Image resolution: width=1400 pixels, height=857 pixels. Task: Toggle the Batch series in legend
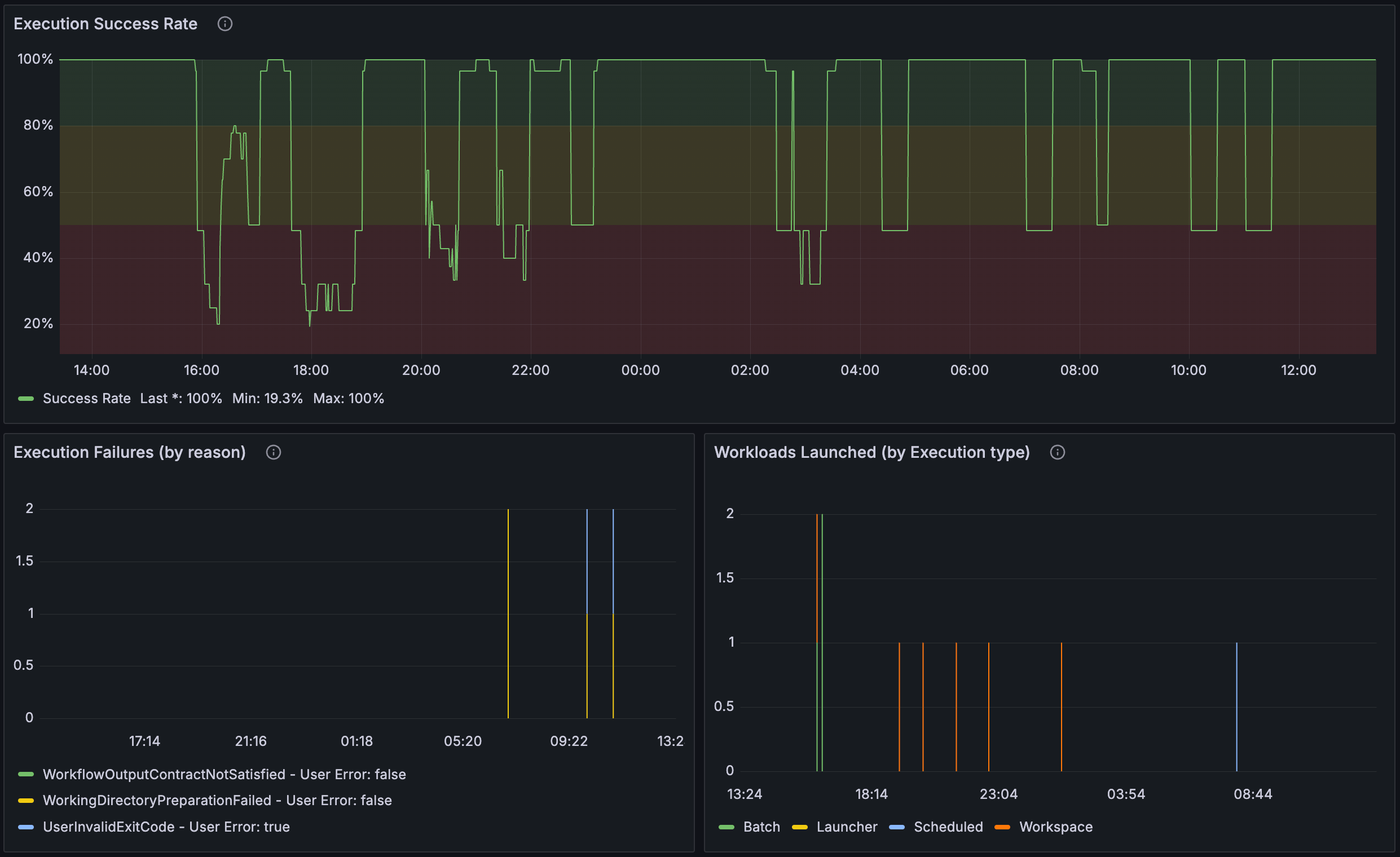pos(761,827)
